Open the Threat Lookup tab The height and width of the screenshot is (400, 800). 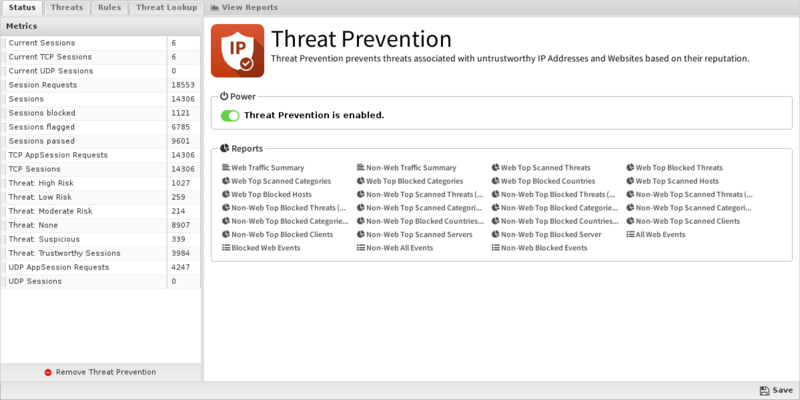pos(166,8)
